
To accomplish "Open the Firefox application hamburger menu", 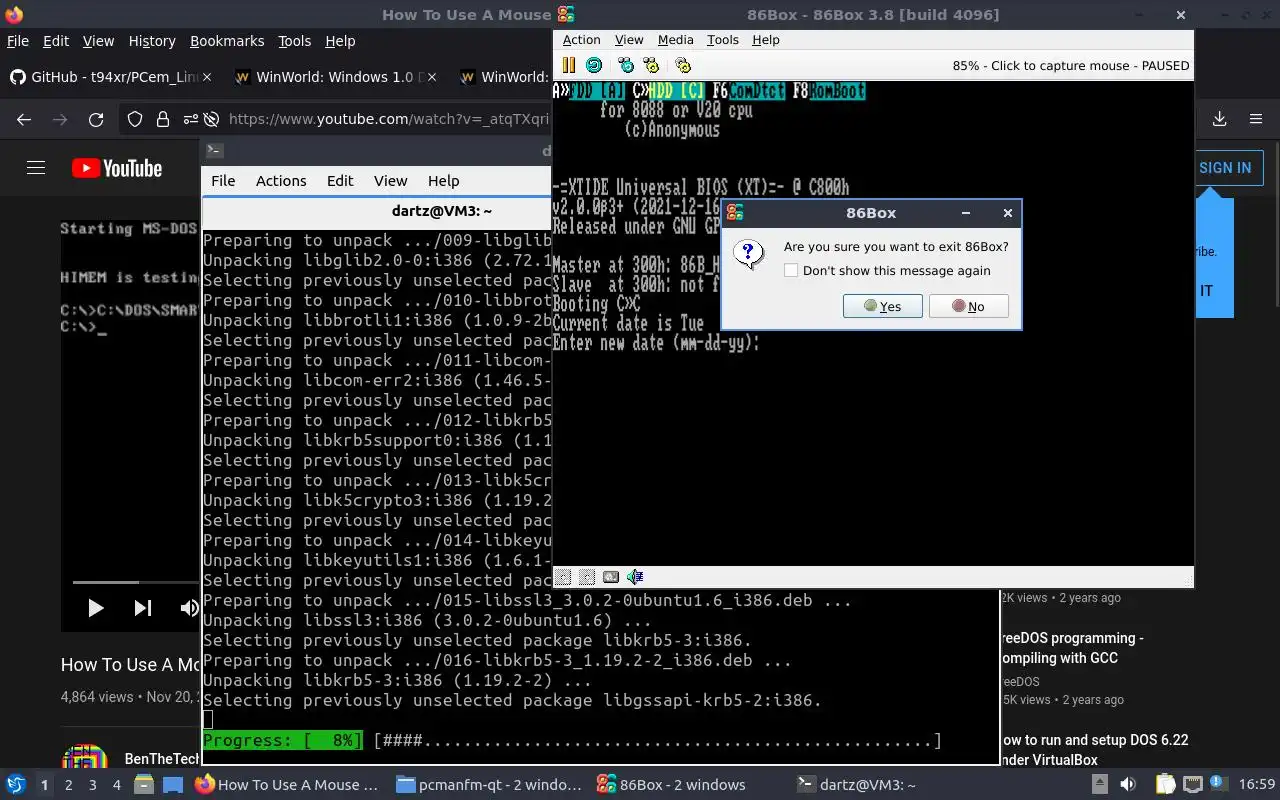I will click(1256, 119).
